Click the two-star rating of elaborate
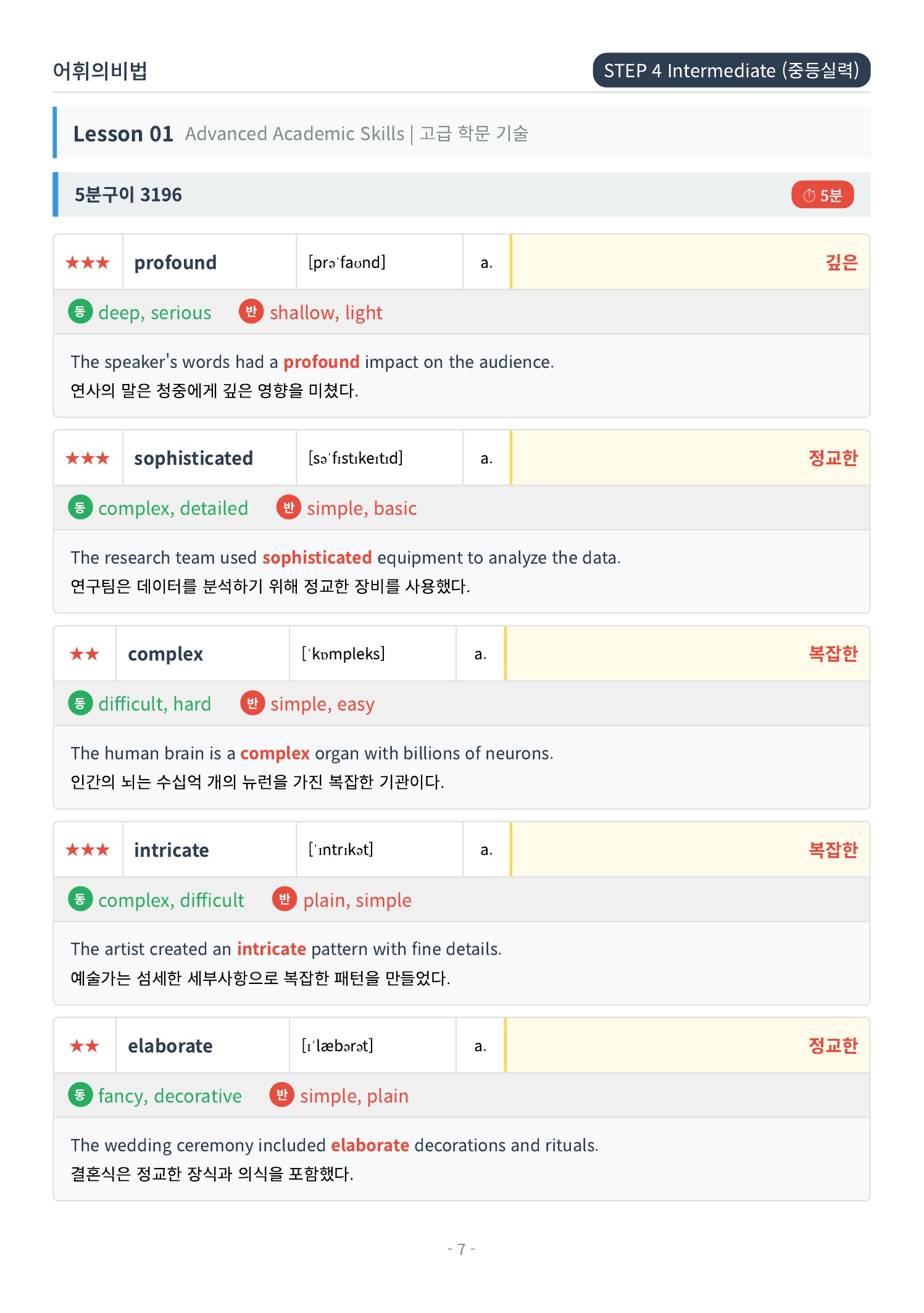Viewport: 924px width, 1313px height. [85, 1046]
